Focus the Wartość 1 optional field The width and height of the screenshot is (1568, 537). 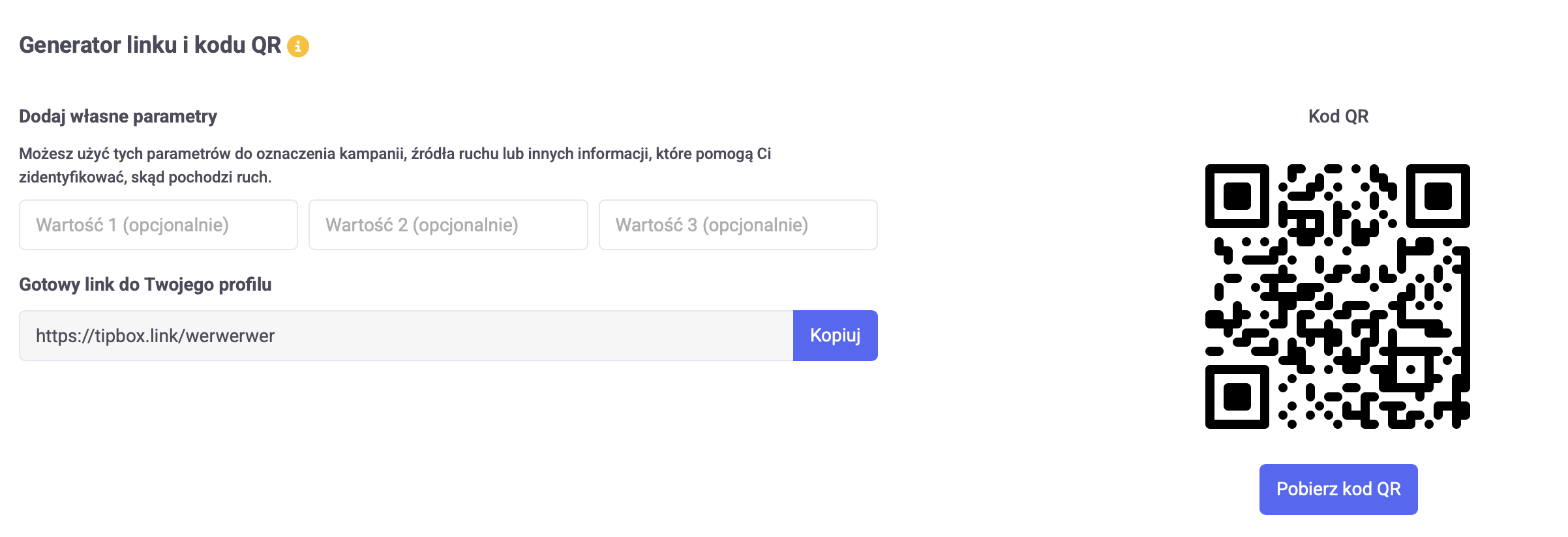pos(158,225)
